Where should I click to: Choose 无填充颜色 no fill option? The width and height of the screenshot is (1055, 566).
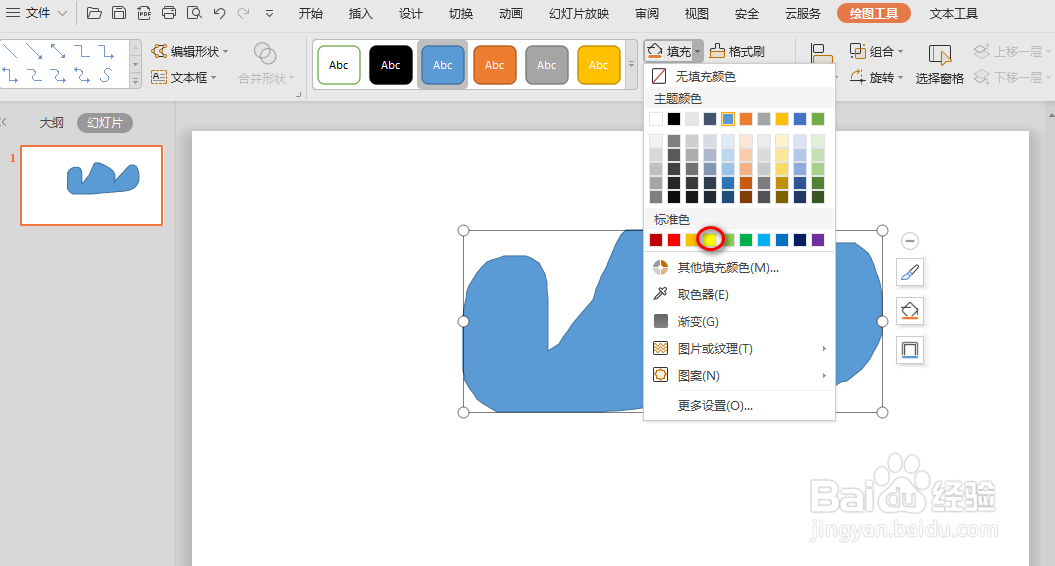[739, 76]
